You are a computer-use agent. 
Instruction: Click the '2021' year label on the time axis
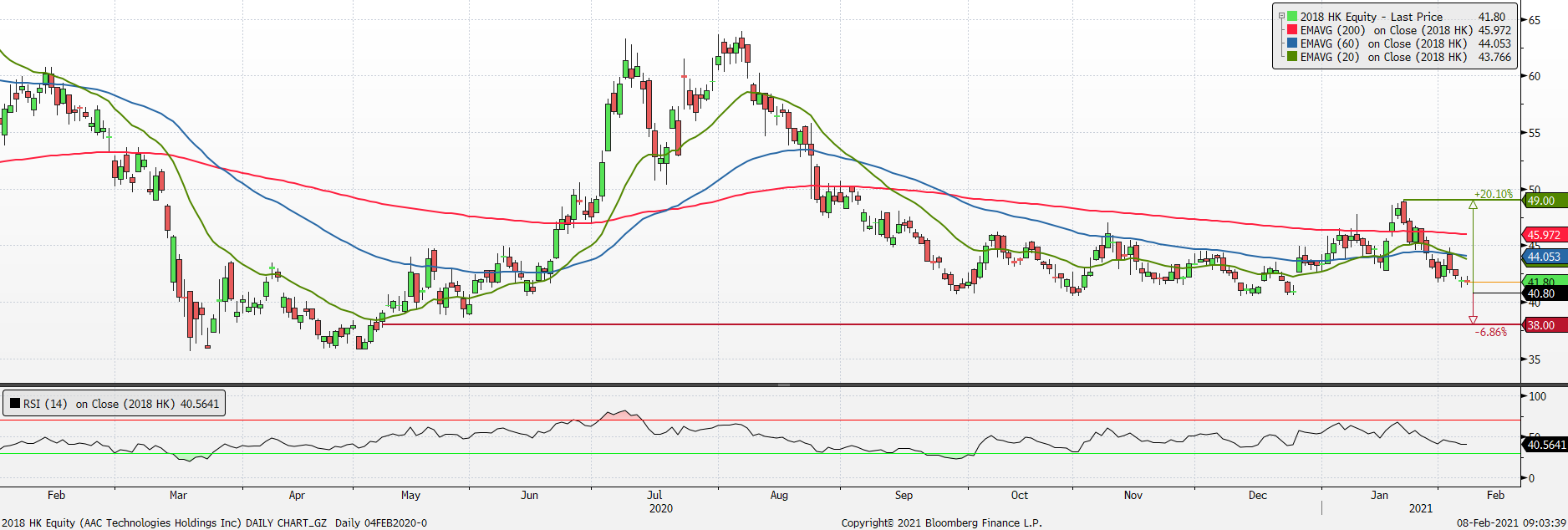(x=1421, y=508)
